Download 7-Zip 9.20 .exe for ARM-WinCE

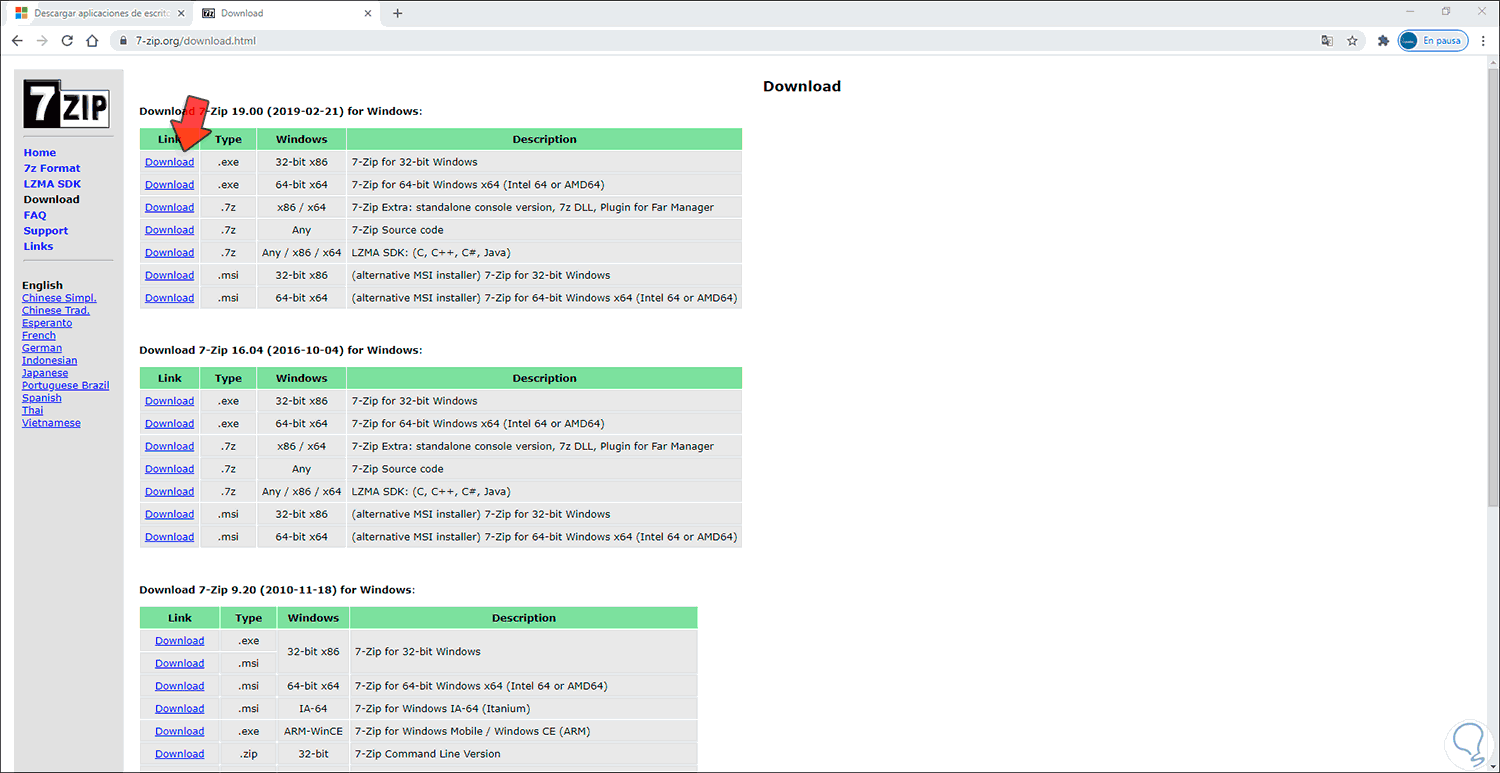click(179, 731)
